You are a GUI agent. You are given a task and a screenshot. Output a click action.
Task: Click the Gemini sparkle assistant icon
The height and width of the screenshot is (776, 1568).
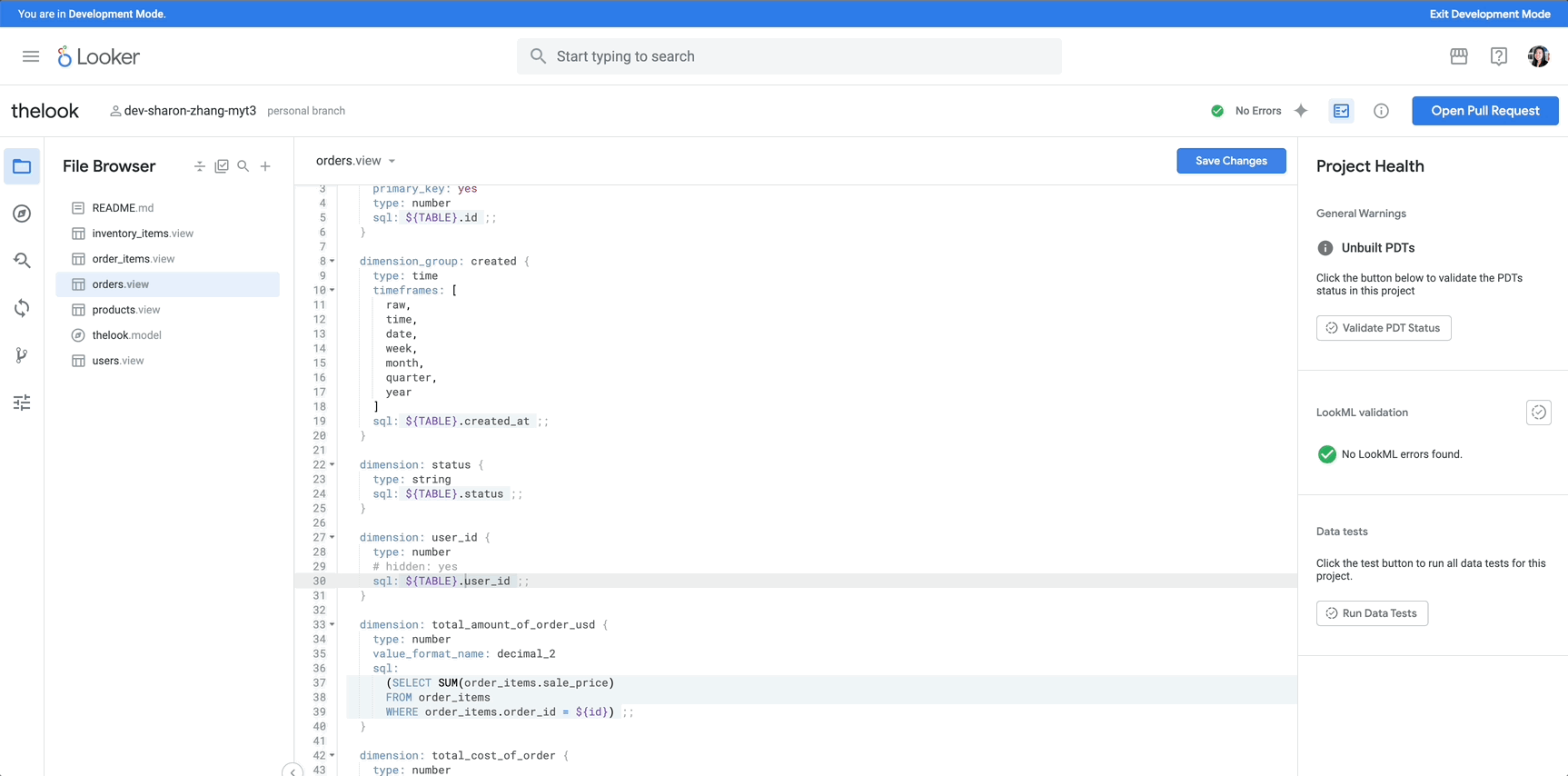click(1301, 111)
